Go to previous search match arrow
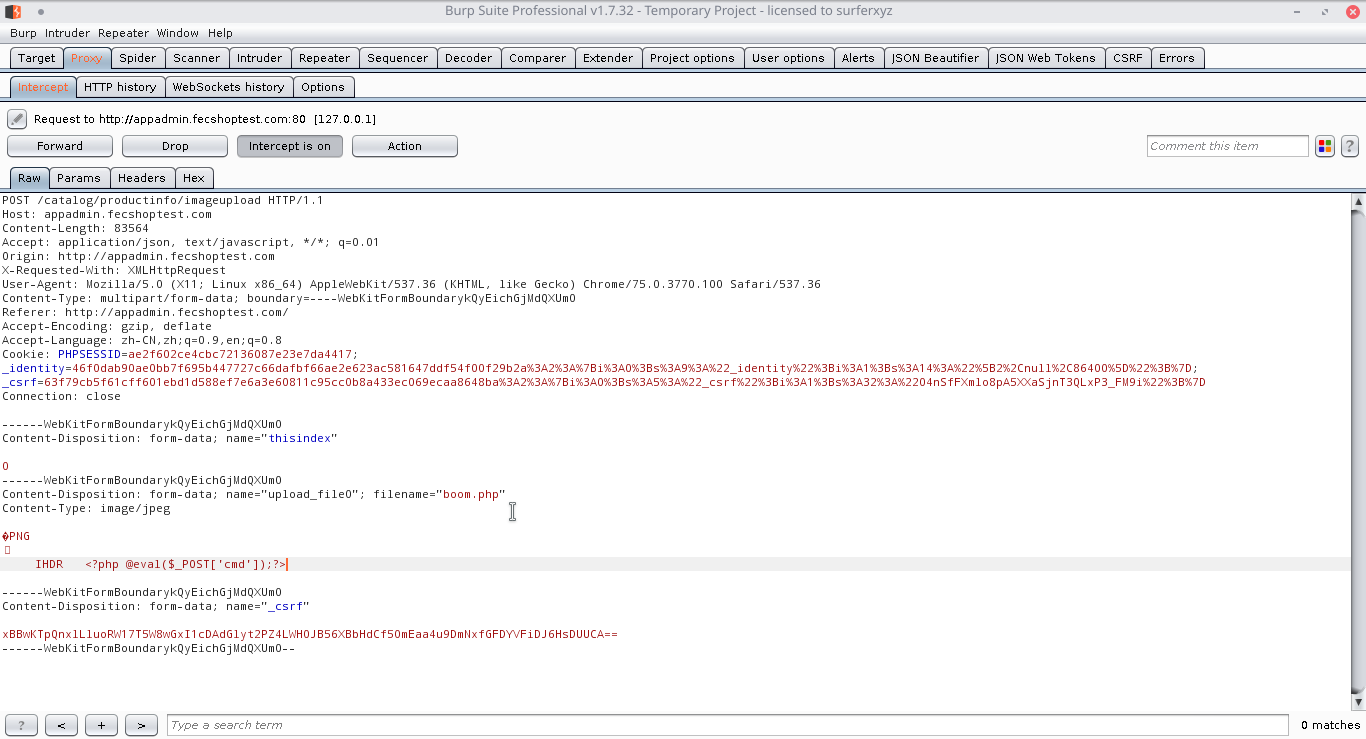 click(61, 725)
